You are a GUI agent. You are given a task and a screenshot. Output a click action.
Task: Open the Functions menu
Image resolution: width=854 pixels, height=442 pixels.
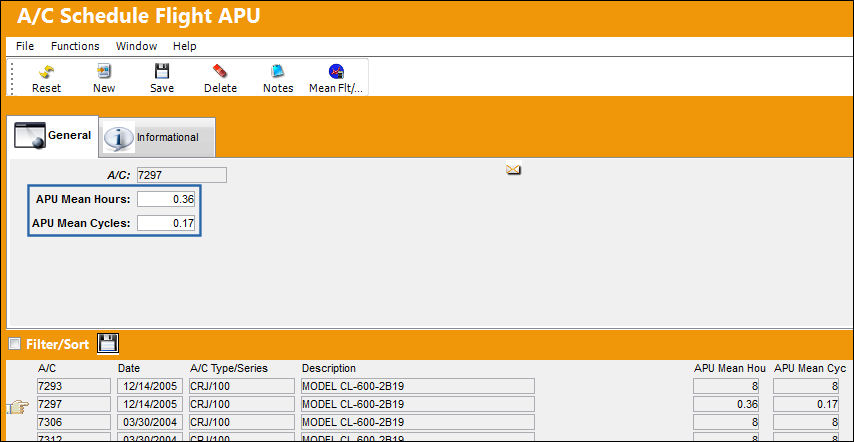tap(75, 46)
